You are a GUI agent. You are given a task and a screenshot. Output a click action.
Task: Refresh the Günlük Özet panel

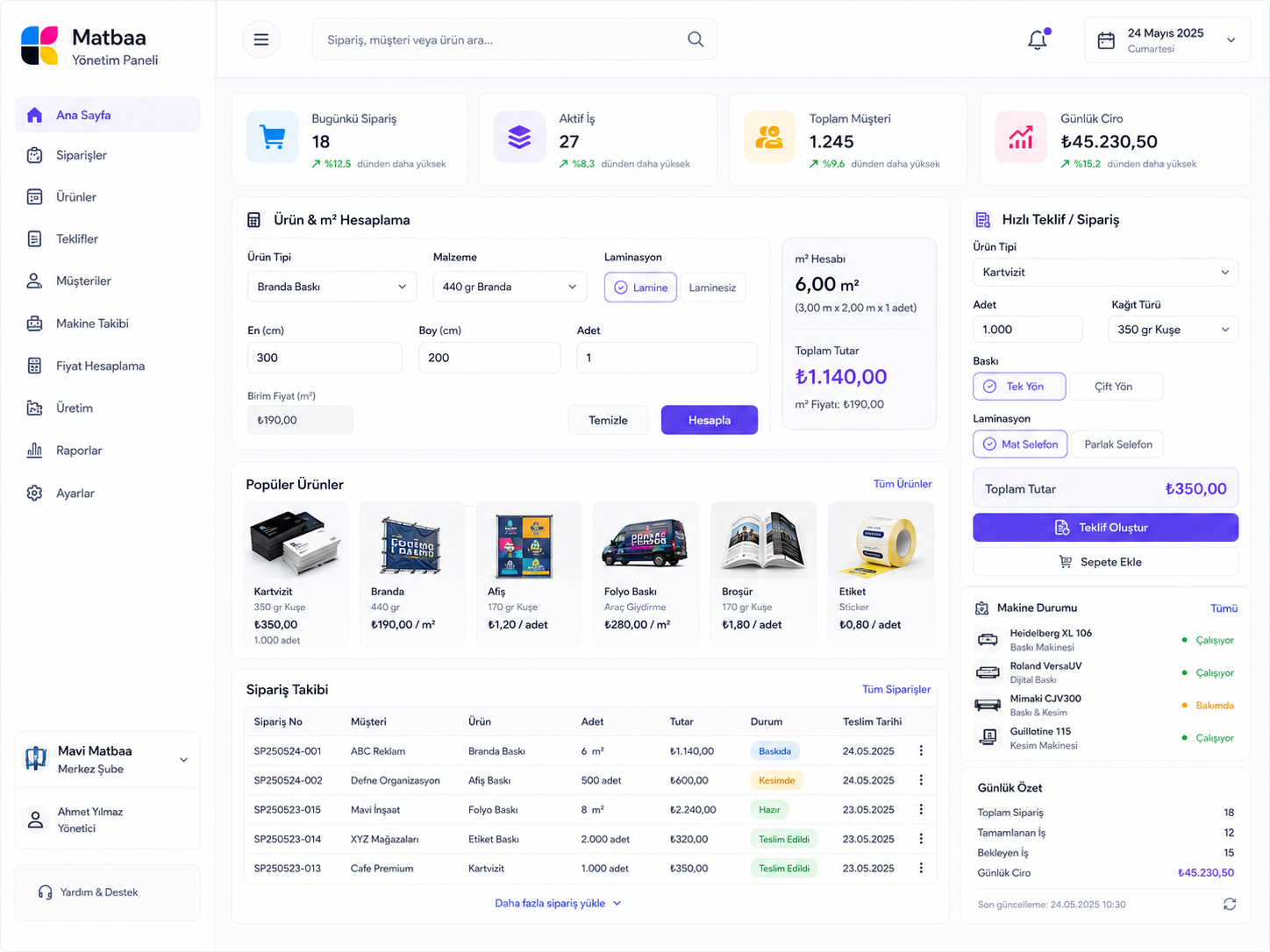pos(1230,904)
